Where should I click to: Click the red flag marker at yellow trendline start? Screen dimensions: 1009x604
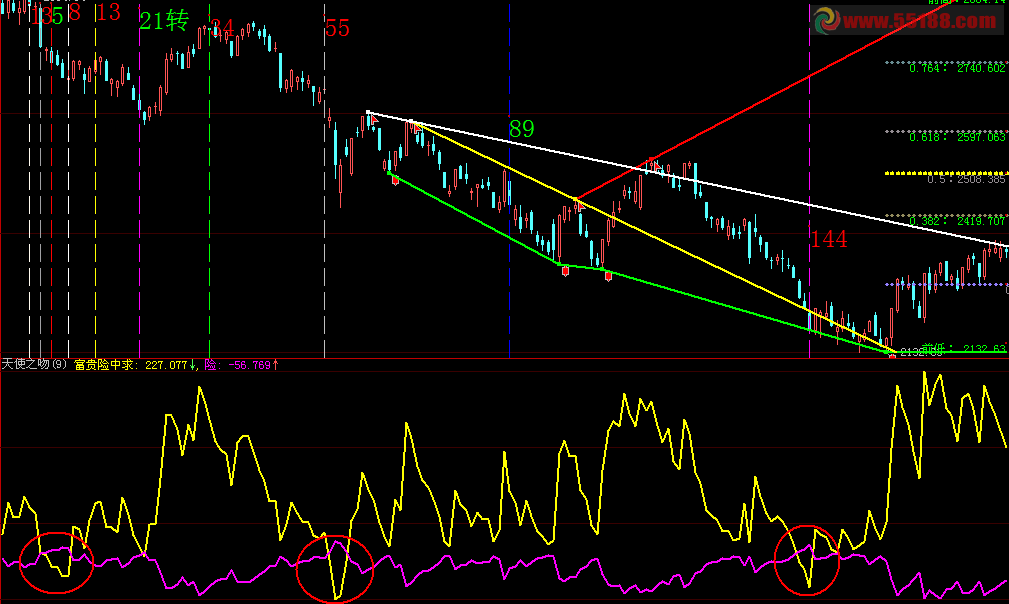(x=418, y=128)
